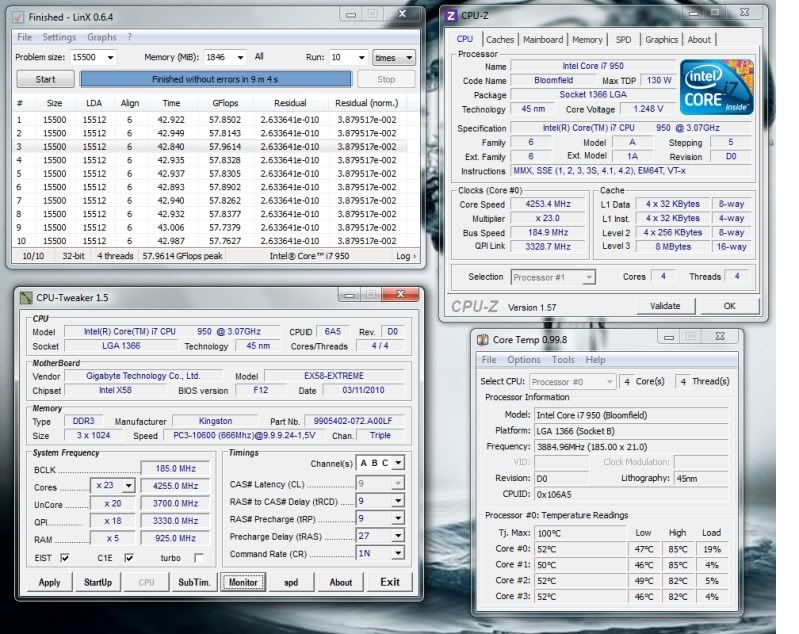The image size is (799, 634).
Task: Open the Problem size dropdown
Action: [x=109, y=58]
